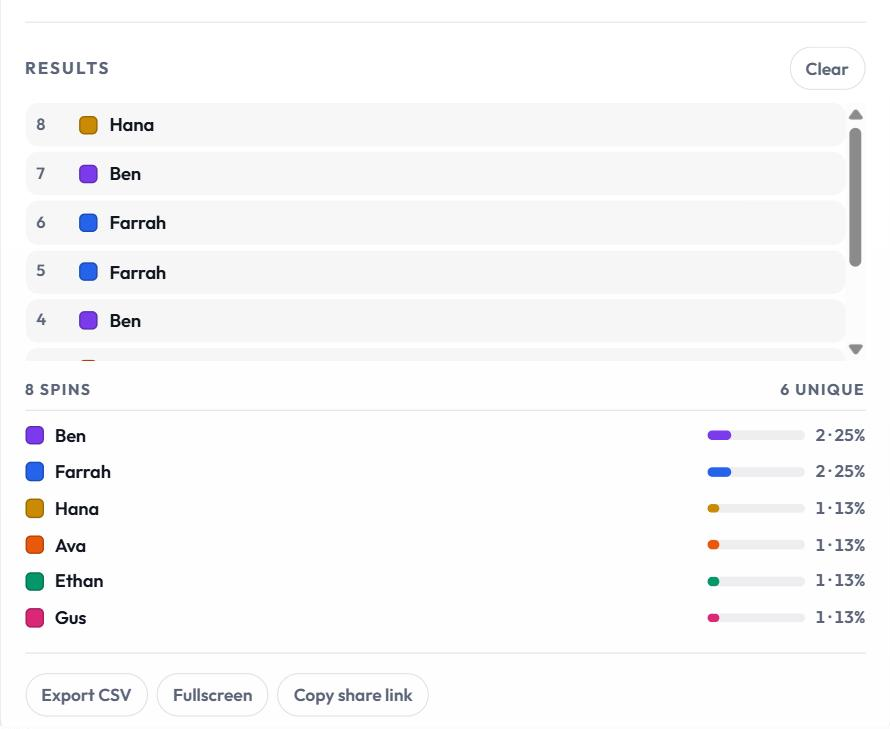Click Farrah's name in the tally
The image size is (890, 729).
[x=83, y=472]
